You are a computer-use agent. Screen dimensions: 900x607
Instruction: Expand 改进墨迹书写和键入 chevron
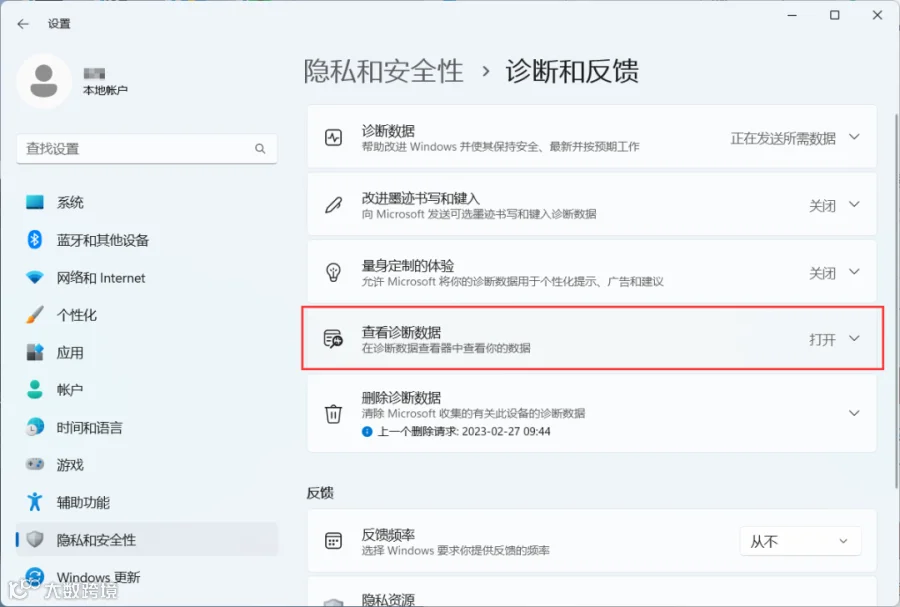point(854,204)
